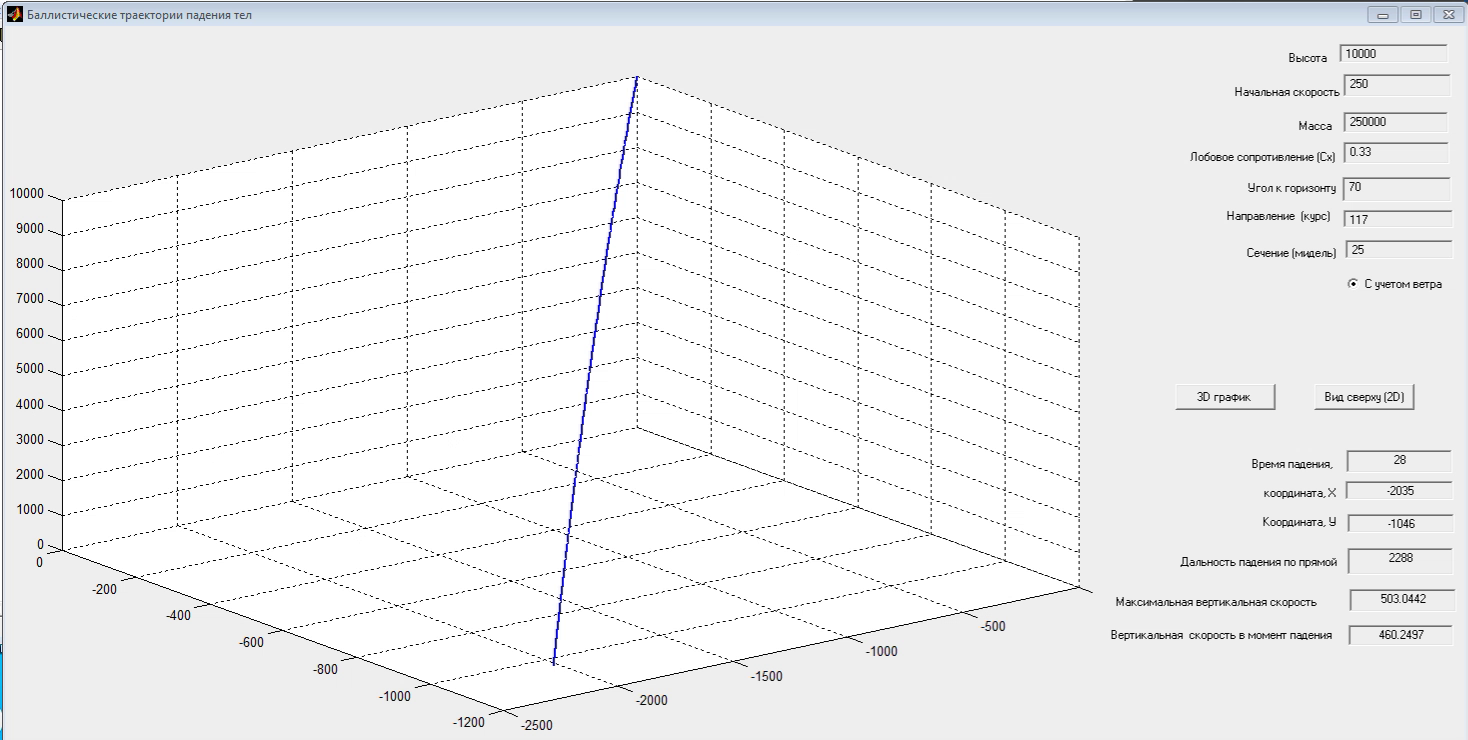1468x740 pixels.
Task: Click the 'Вид сверху (2D)' button
Action: point(1364,397)
